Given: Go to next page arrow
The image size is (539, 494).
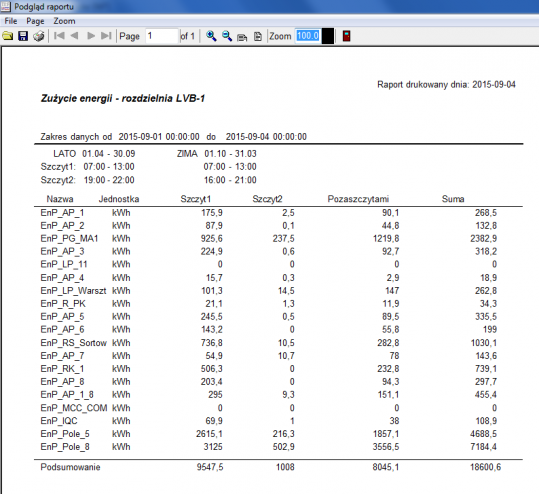Looking at the screenshot, I should (x=91, y=36).
